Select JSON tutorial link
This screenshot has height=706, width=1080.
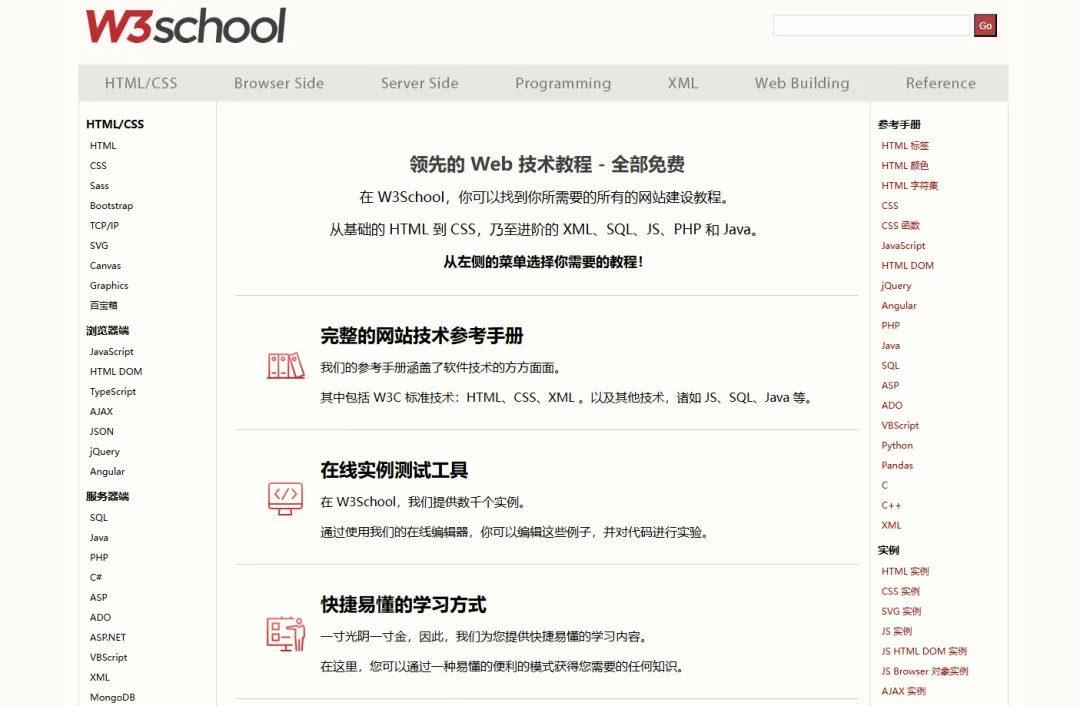101,431
